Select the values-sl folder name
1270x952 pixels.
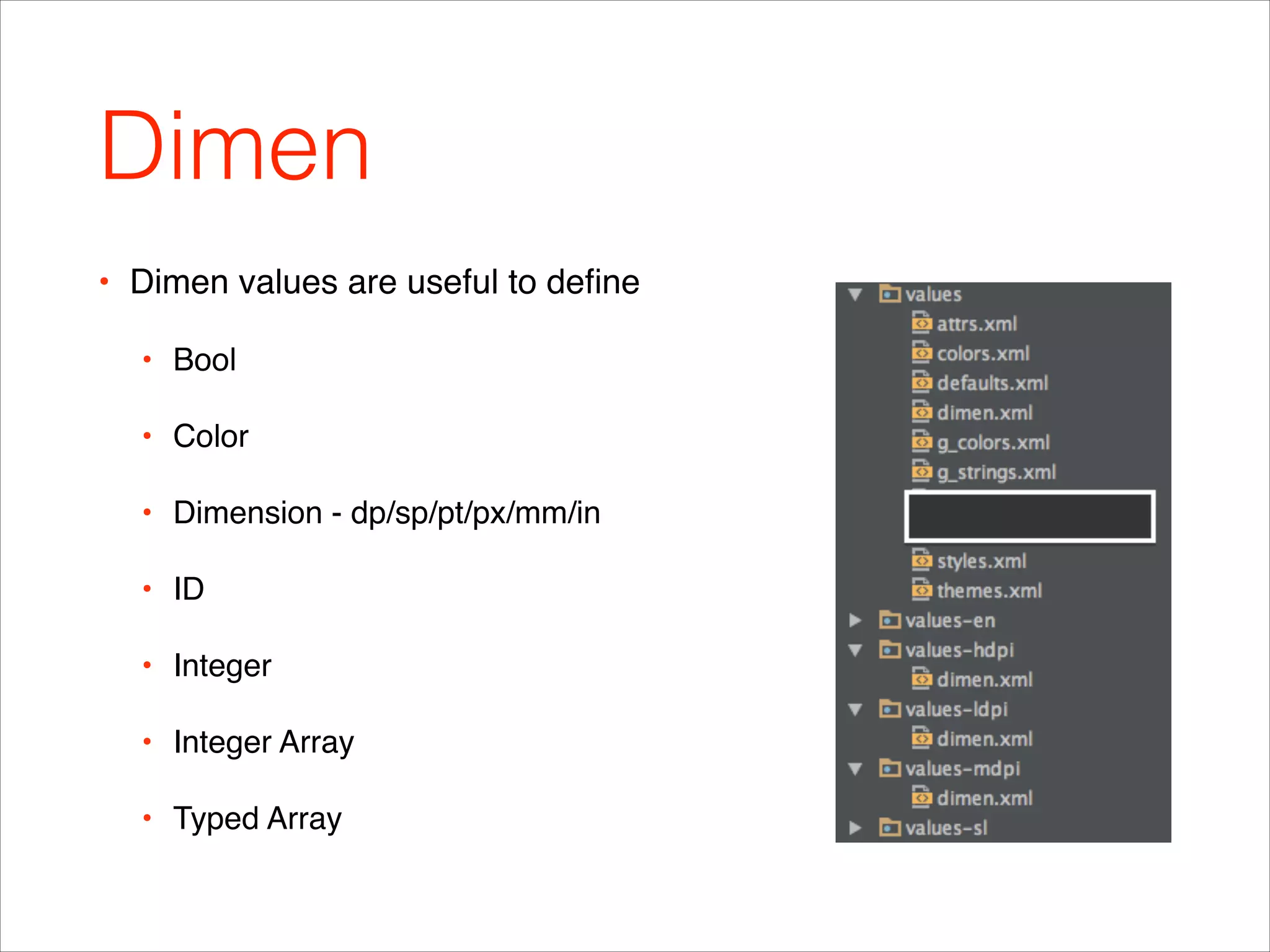click(x=946, y=828)
